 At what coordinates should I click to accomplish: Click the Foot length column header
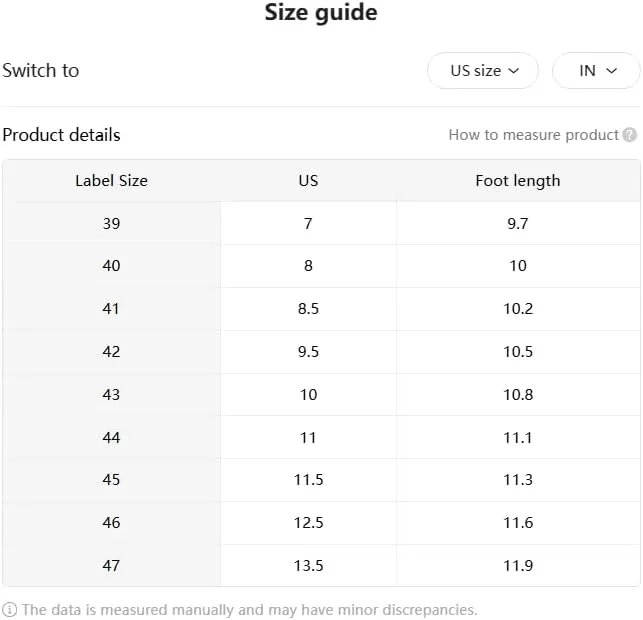point(517,181)
